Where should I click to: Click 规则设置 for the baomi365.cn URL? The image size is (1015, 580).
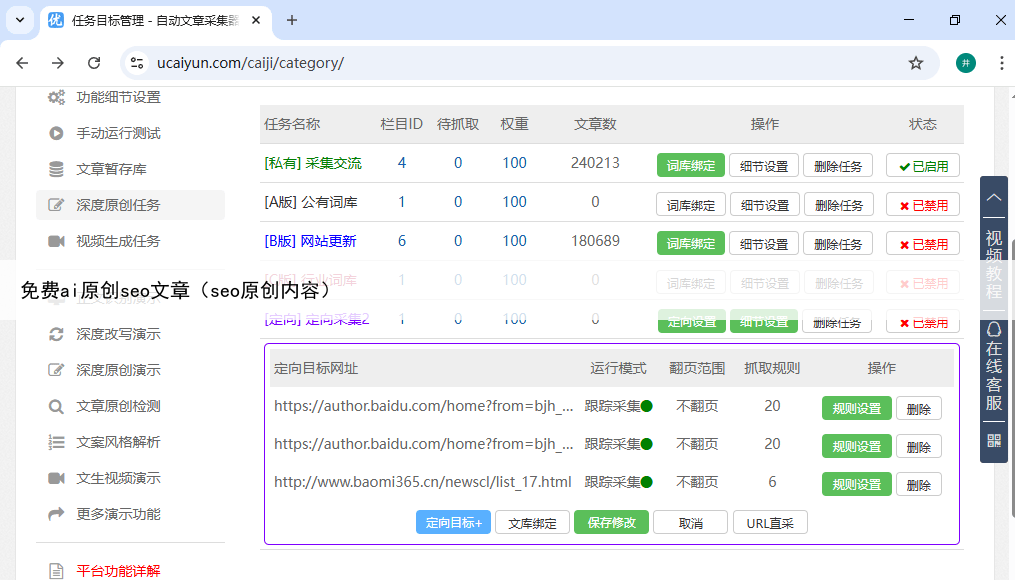click(x=856, y=484)
